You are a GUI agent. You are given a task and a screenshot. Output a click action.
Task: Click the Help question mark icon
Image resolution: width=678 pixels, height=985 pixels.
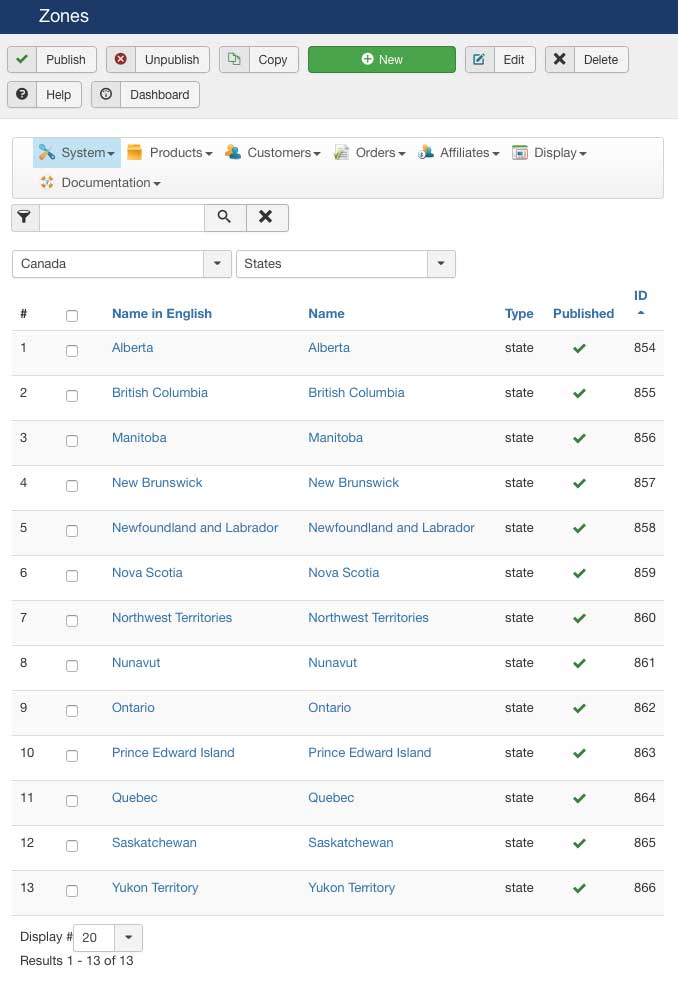[x=22, y=94]
